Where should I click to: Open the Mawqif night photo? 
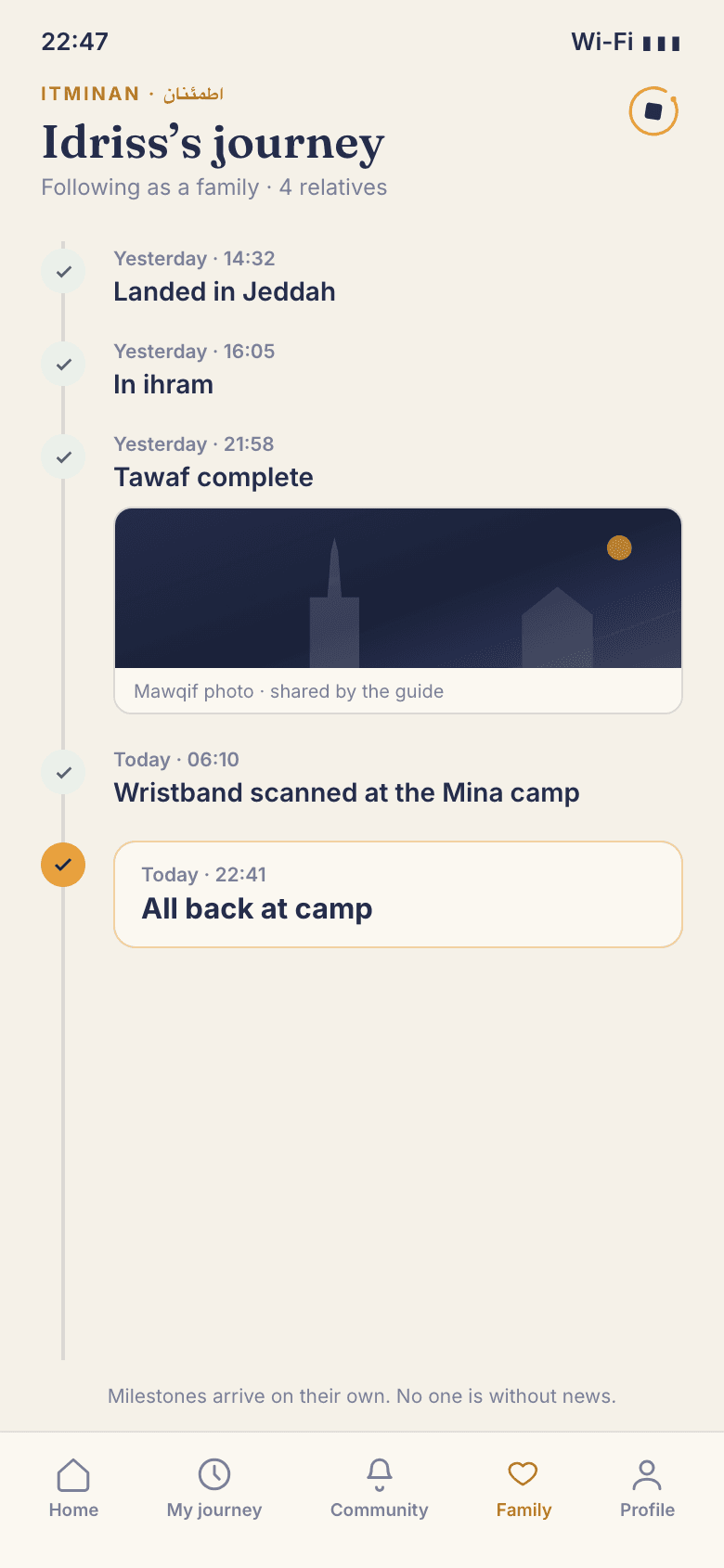[398, 588]
